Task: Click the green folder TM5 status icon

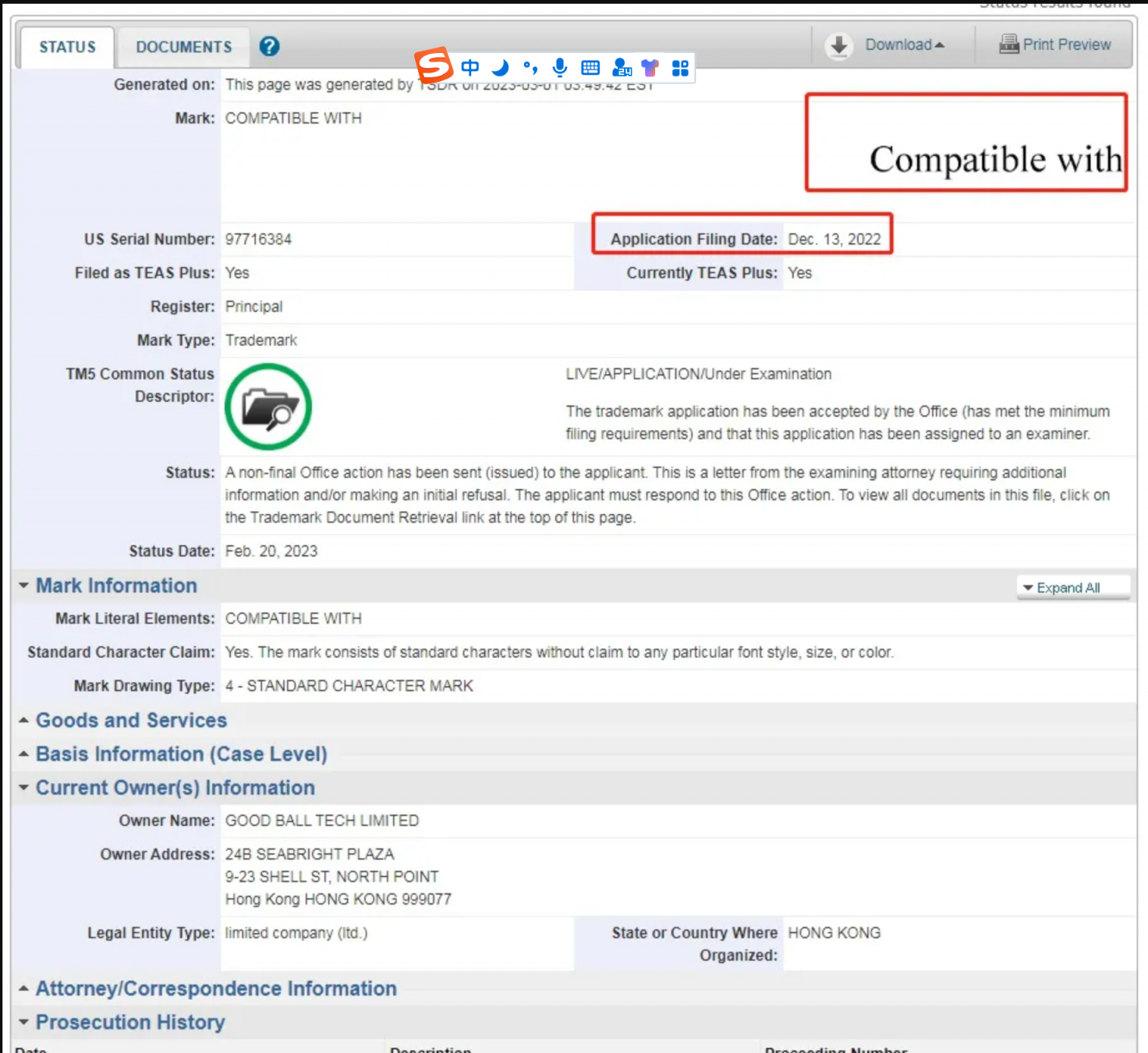Action: (268, 406)
